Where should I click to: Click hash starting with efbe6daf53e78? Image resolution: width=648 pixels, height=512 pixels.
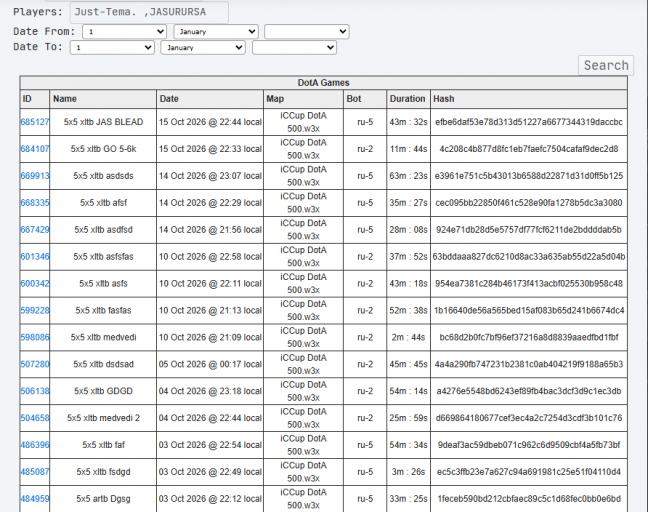click(529, 122)
